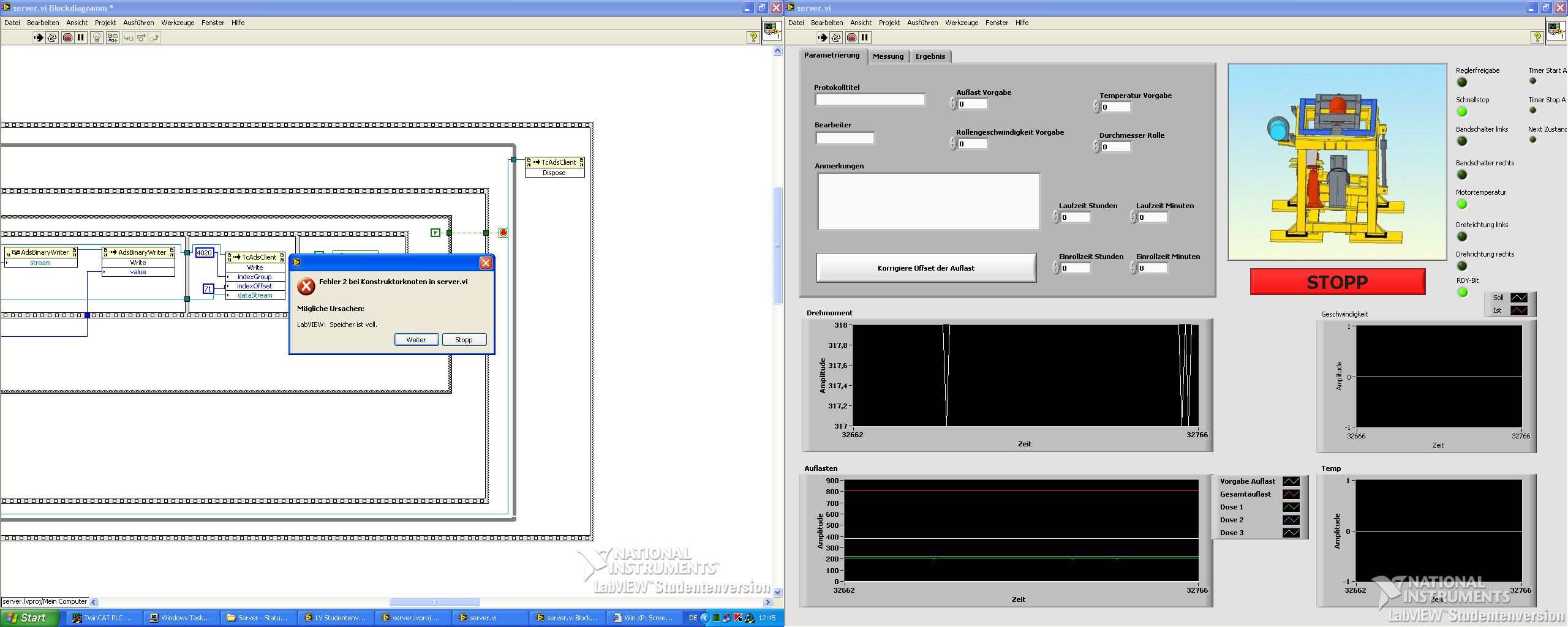The width and height of the screenshot is (1568, 627).
Task: Click Stopp in the error dialog
Action: [464, 340]
